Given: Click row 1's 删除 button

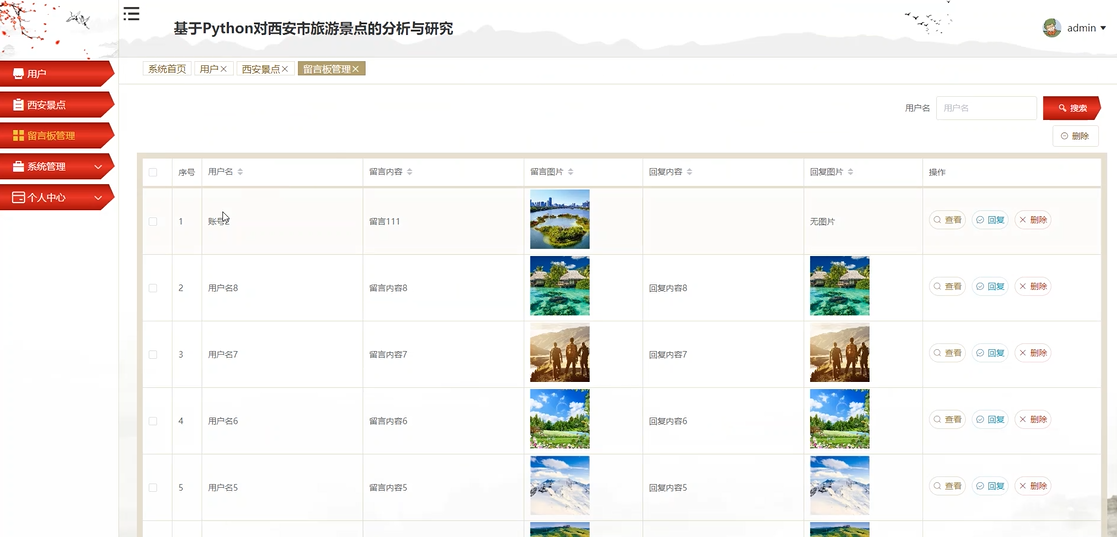Looking at the screenshot, I should pyautogui.click(x=1033, y=220).
